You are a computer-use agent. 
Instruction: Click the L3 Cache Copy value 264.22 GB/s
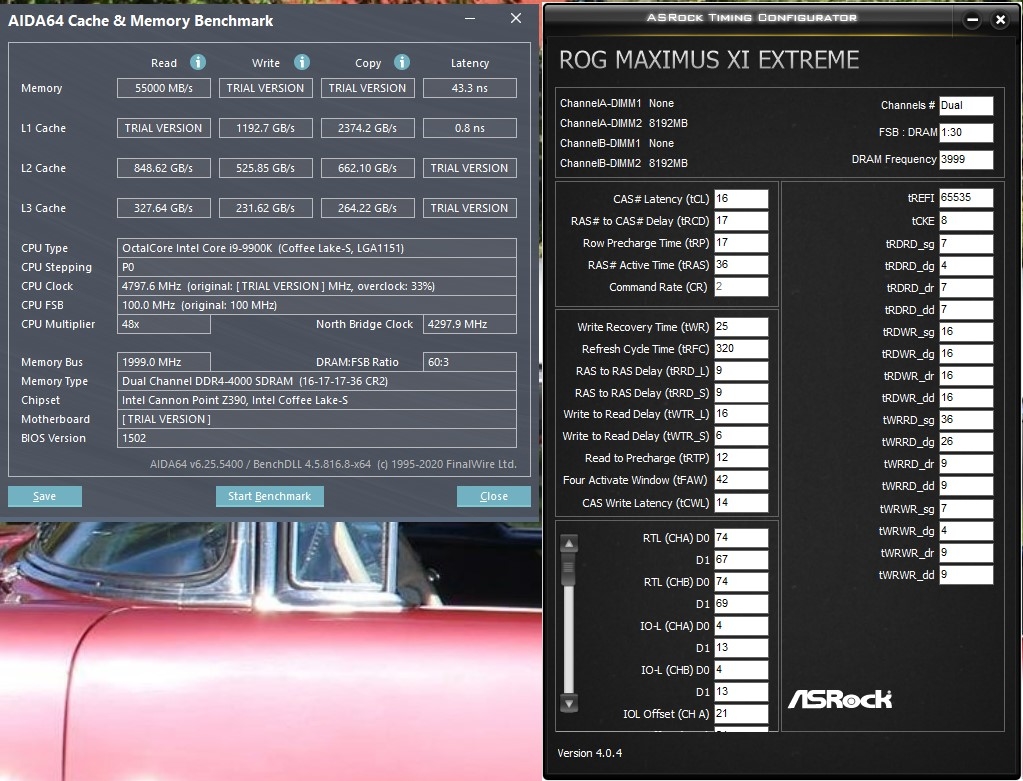click(367, 207)
